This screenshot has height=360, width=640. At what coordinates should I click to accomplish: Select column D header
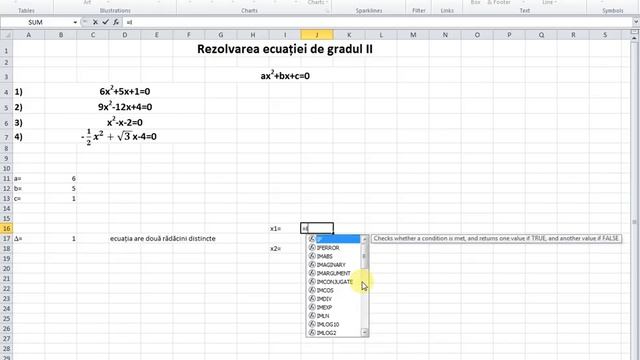[x=124, y=35]
